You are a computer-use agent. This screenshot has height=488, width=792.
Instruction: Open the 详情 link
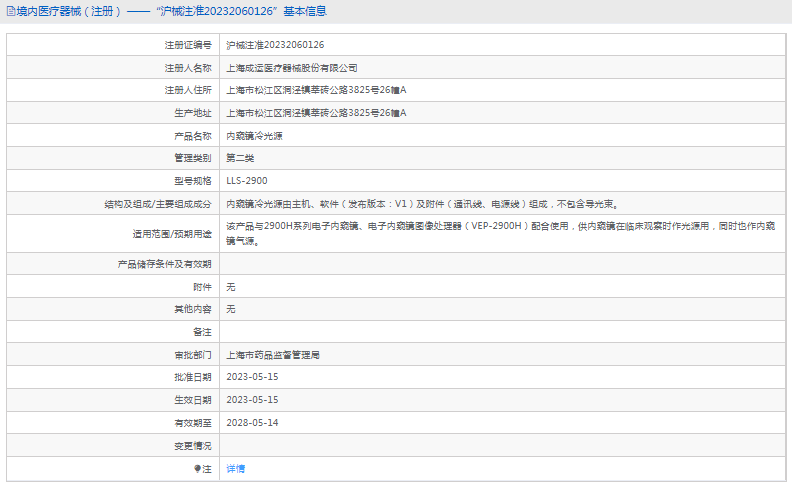(x=235, y=469)
